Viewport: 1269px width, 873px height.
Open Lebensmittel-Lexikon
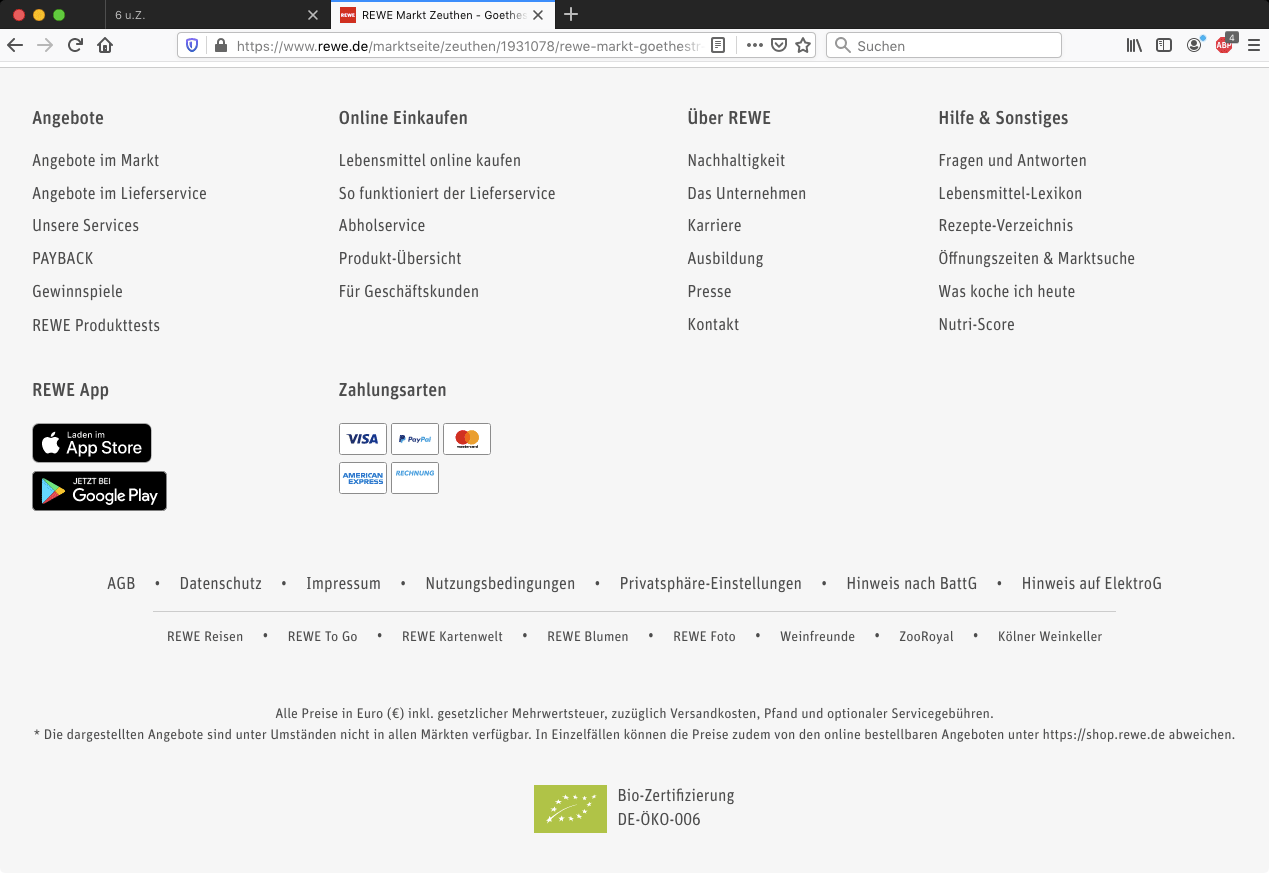point(1010,193)
